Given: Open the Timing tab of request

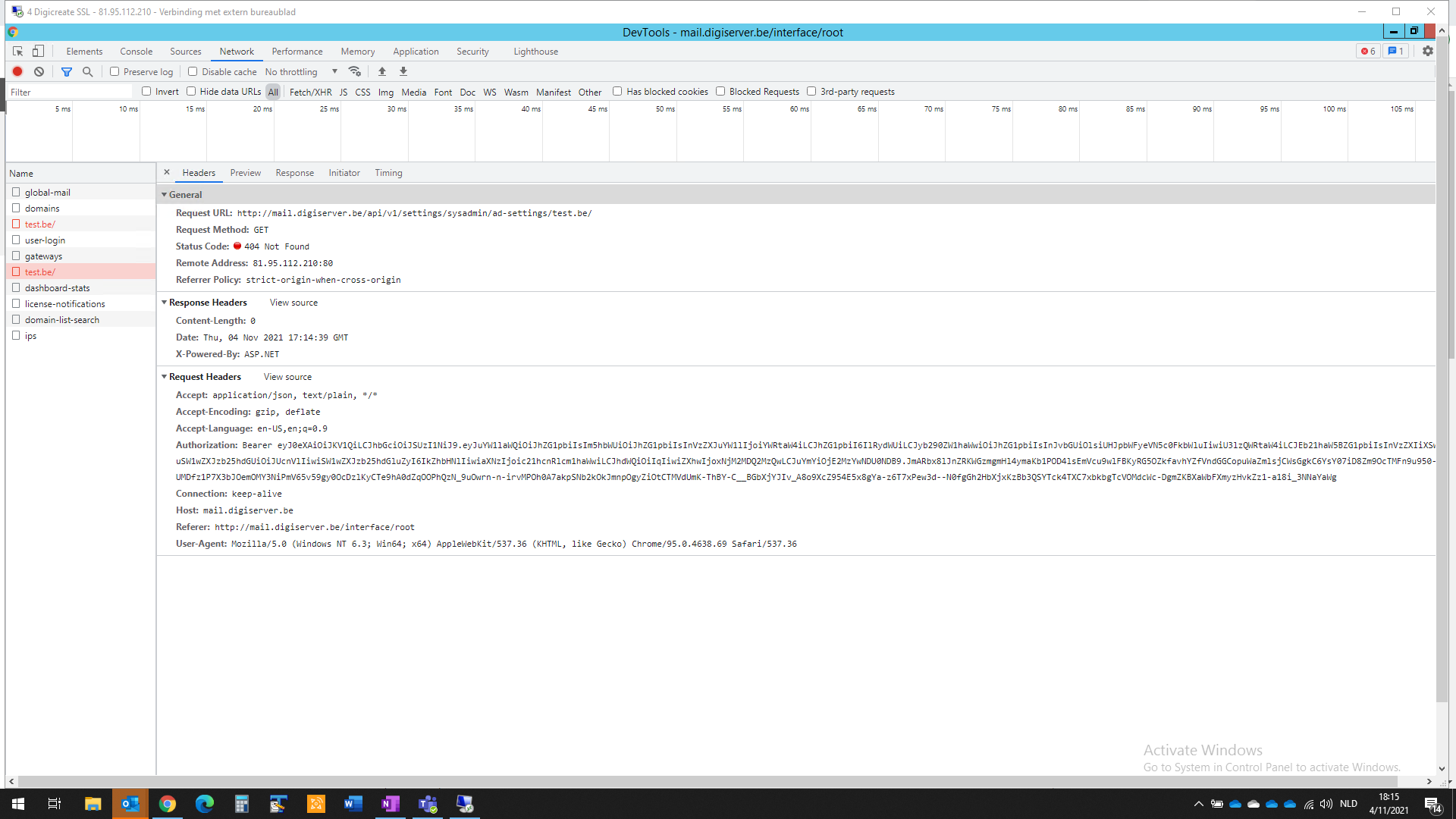Looking at the screenshot, I should point(388,173).
